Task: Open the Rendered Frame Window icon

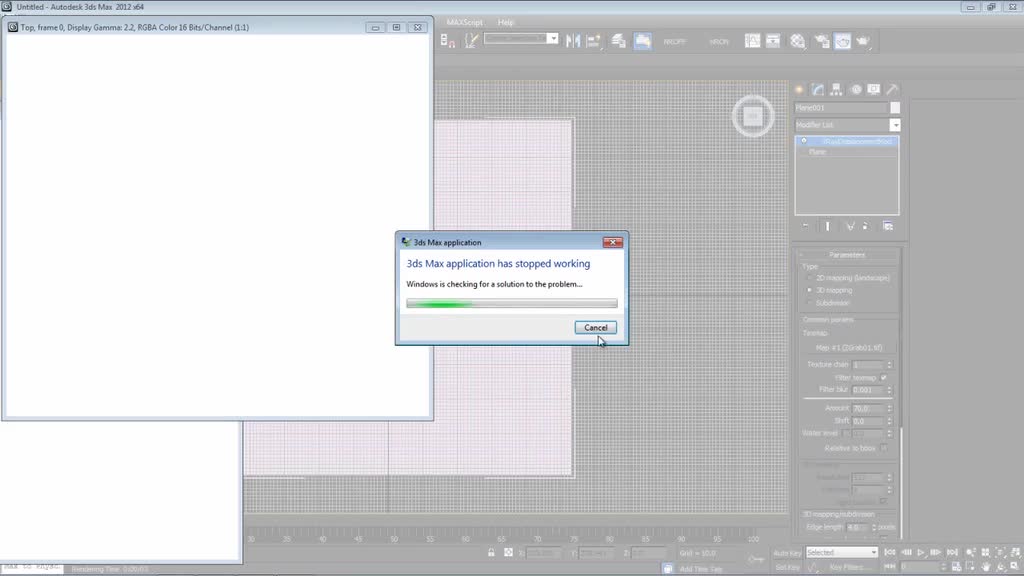Action: coord(842,41)
